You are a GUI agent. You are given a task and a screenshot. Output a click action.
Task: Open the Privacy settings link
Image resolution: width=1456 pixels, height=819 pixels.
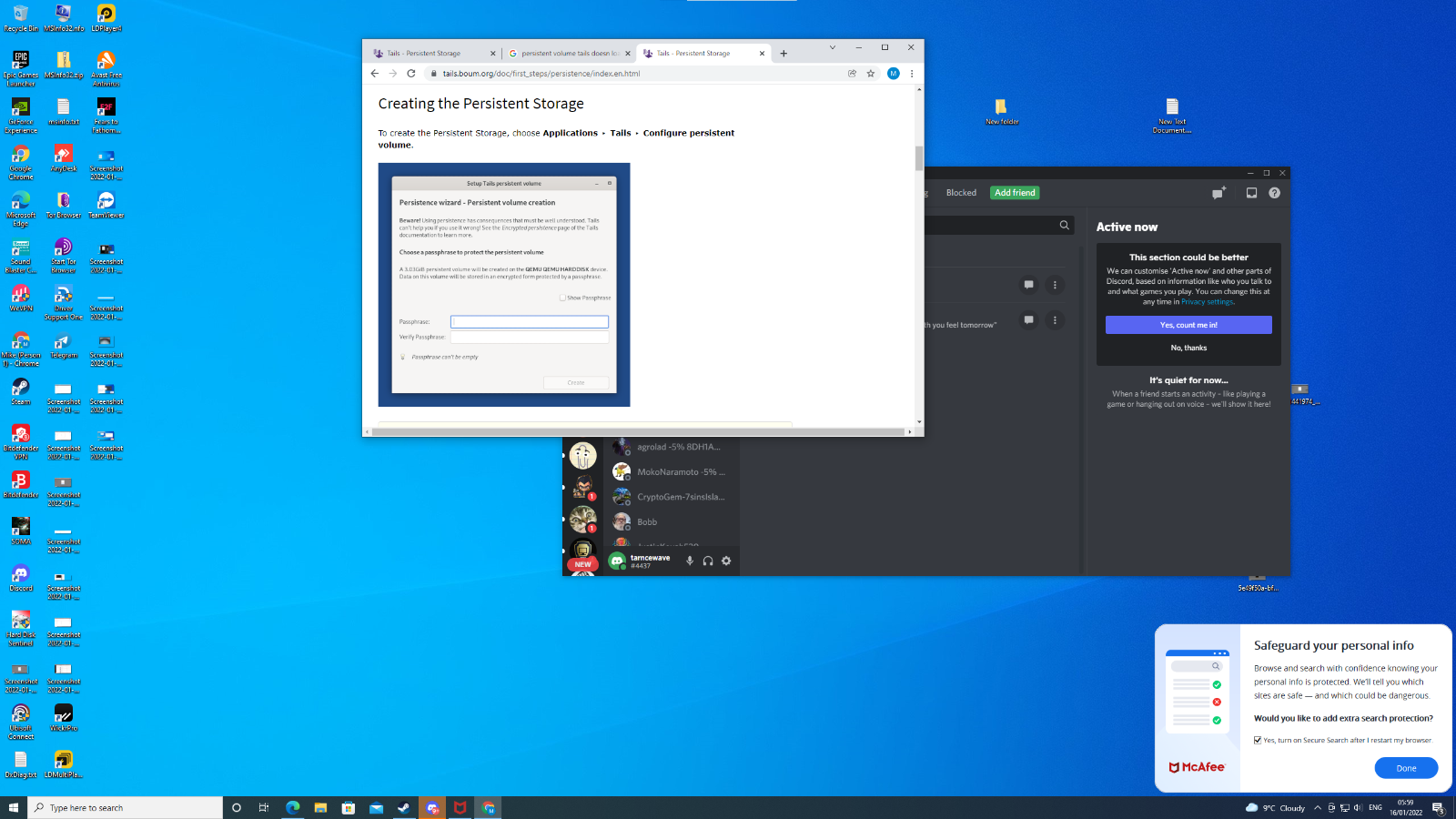coord(1207,302)
